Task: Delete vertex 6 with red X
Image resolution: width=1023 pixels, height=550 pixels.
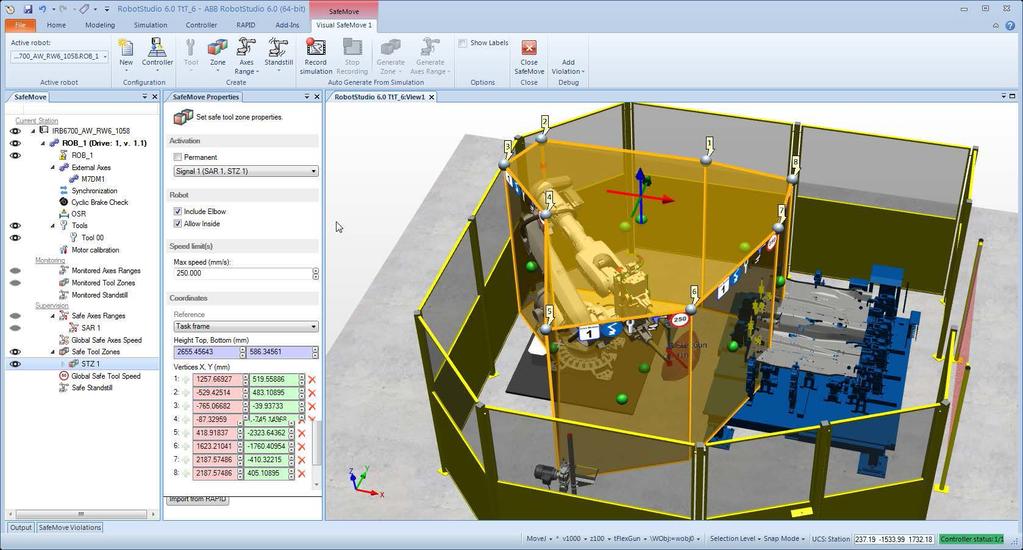Action: click(x=301, y=447)
